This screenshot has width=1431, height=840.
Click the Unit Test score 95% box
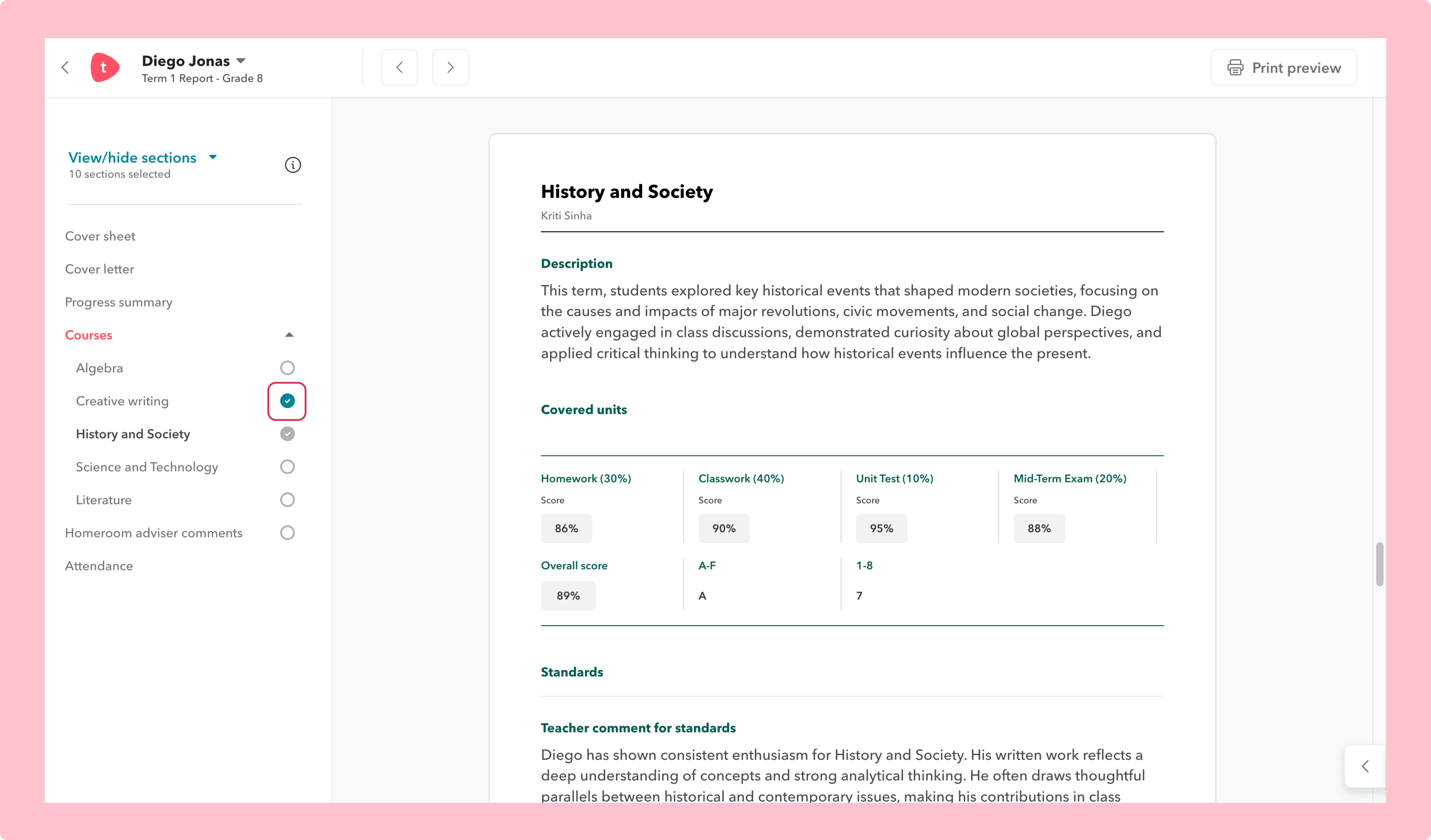[881, 528]
